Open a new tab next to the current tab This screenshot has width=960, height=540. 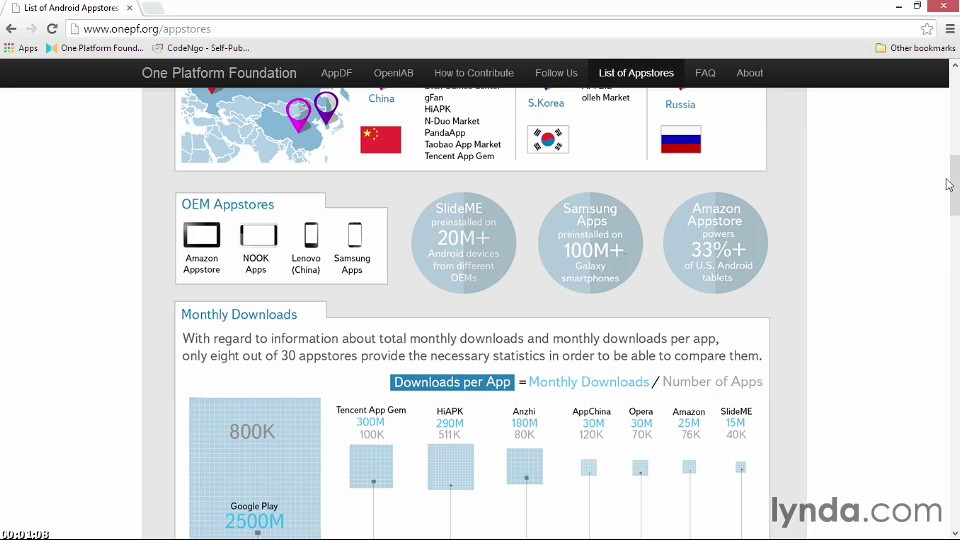pyautogui.click(x=152, y=8)
